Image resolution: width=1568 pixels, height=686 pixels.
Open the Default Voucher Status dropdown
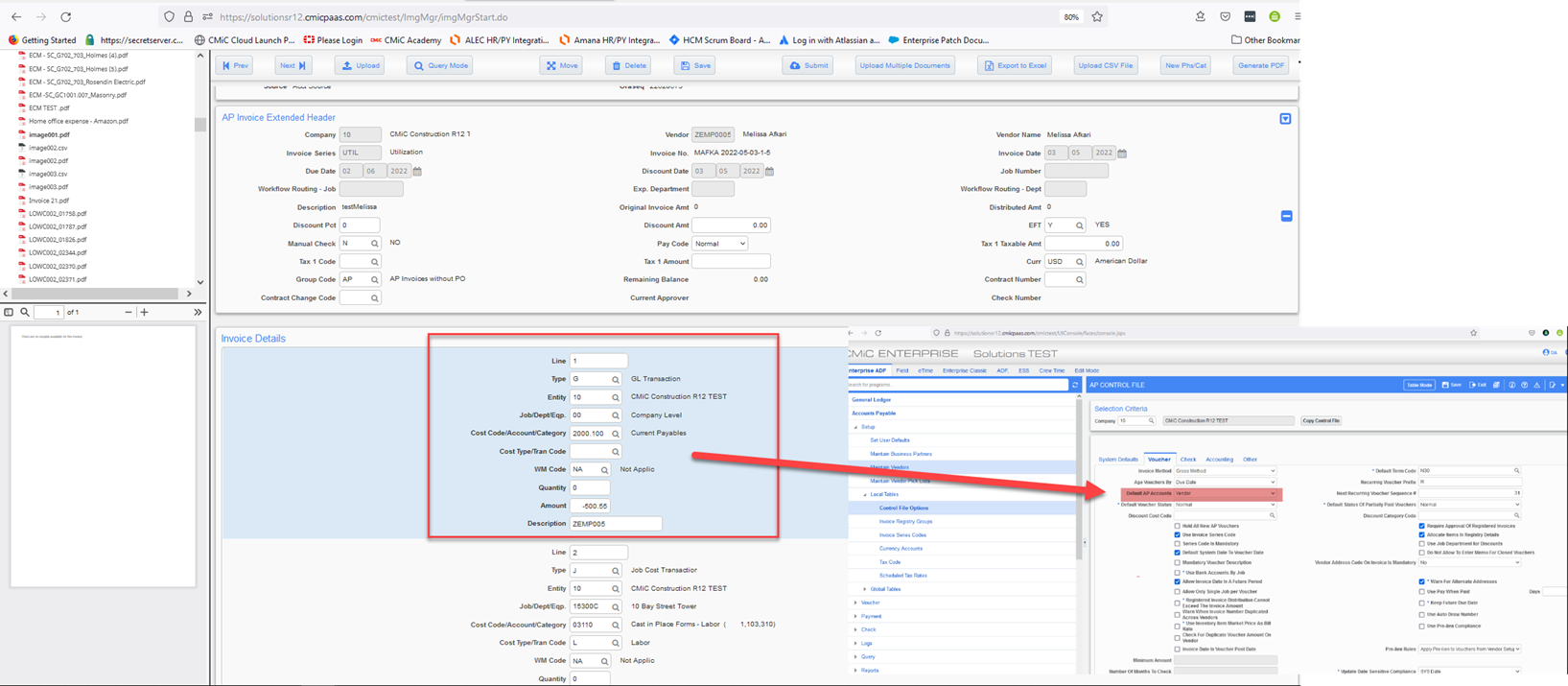point(1226,505)
